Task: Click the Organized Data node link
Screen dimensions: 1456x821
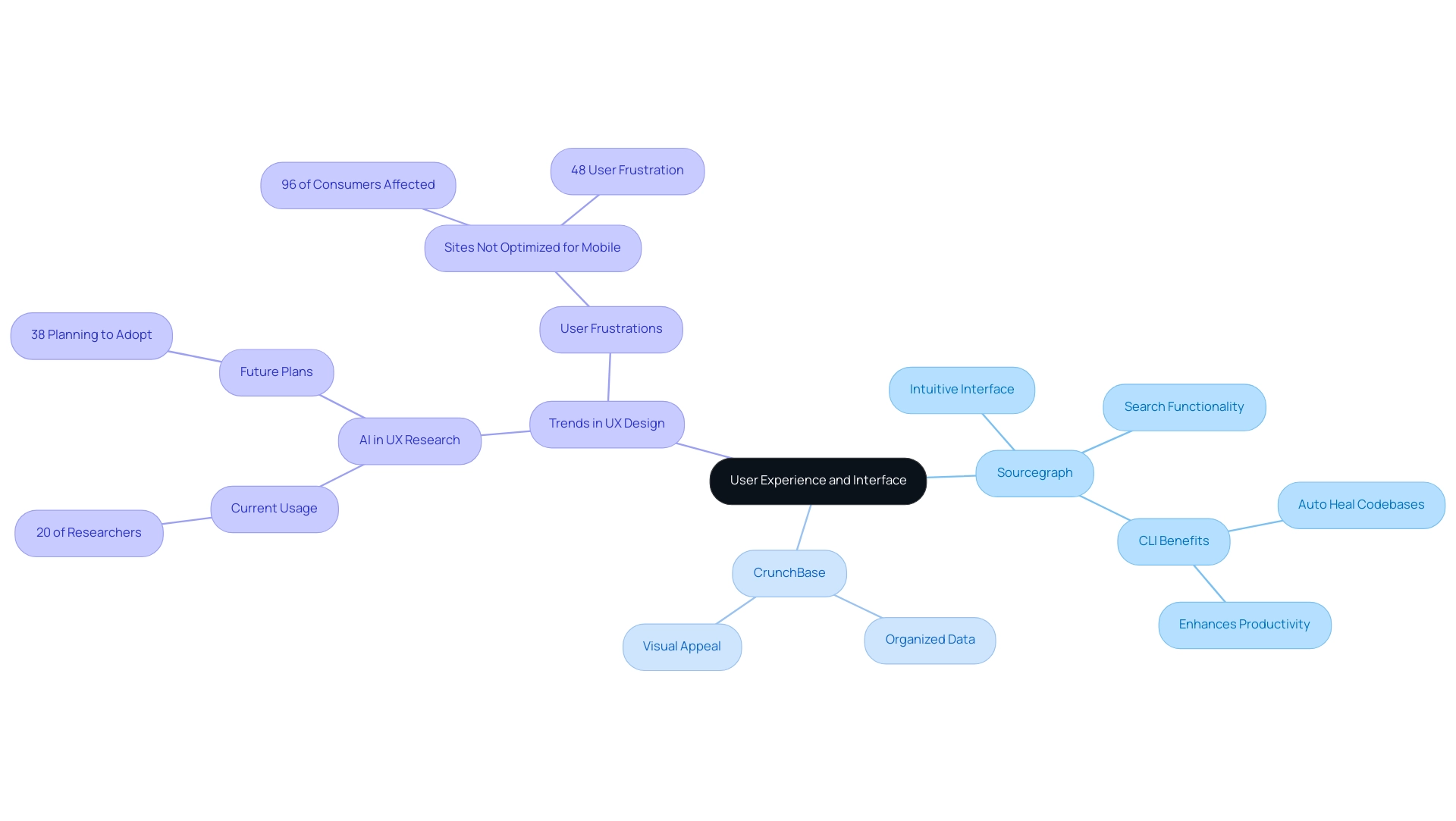Action: click(x=929, y=639)
